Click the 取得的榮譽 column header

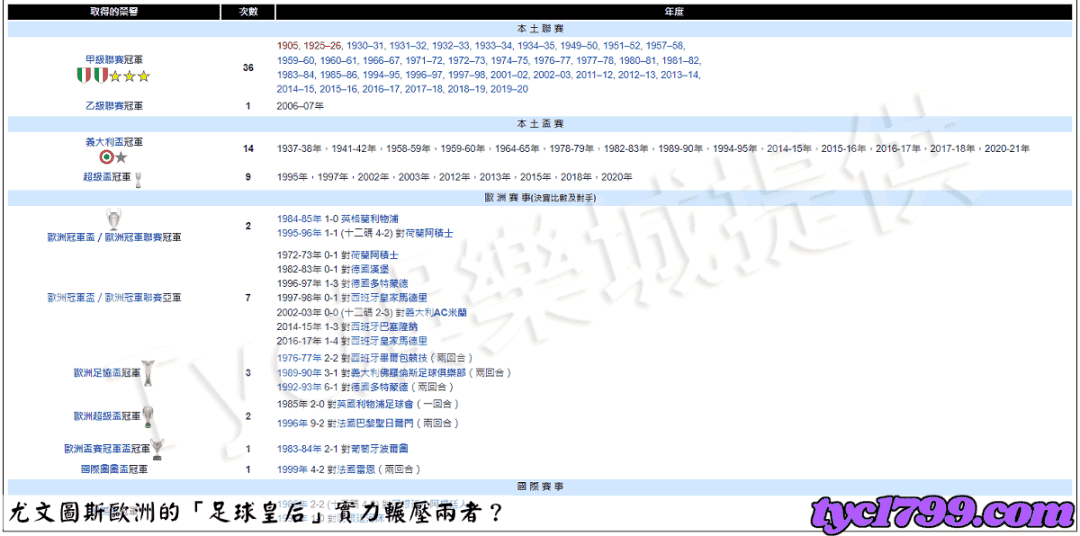point(114,12)
